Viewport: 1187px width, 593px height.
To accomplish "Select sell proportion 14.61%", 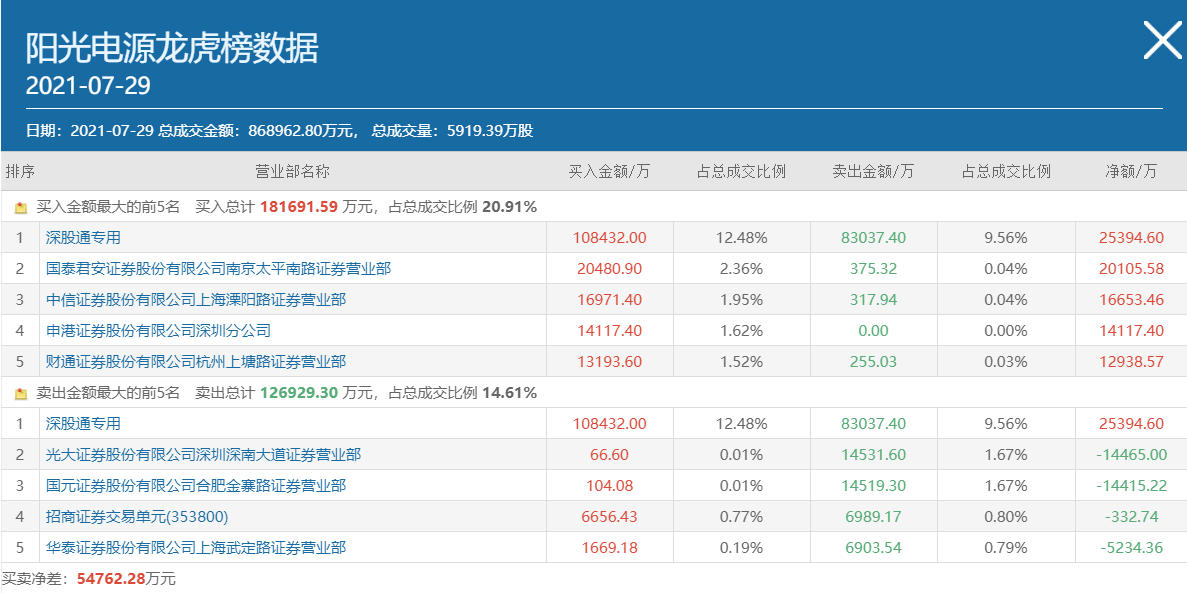I will click(x=509, y=393).
